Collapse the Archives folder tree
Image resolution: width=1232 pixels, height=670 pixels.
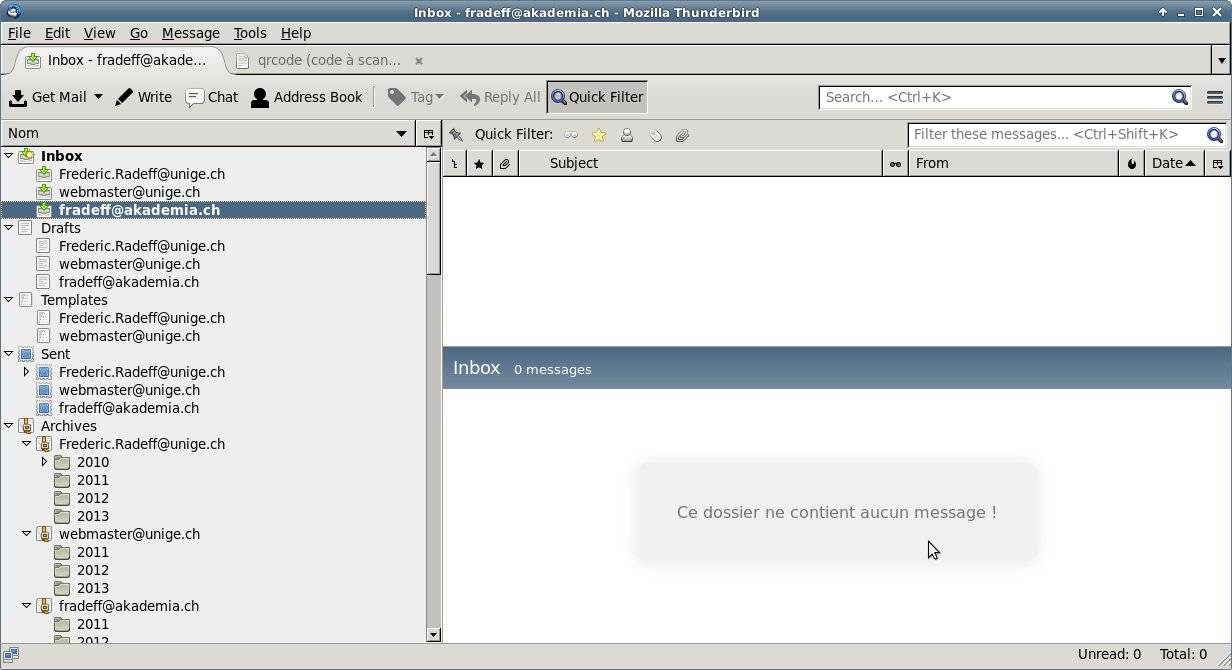[9, 426]
